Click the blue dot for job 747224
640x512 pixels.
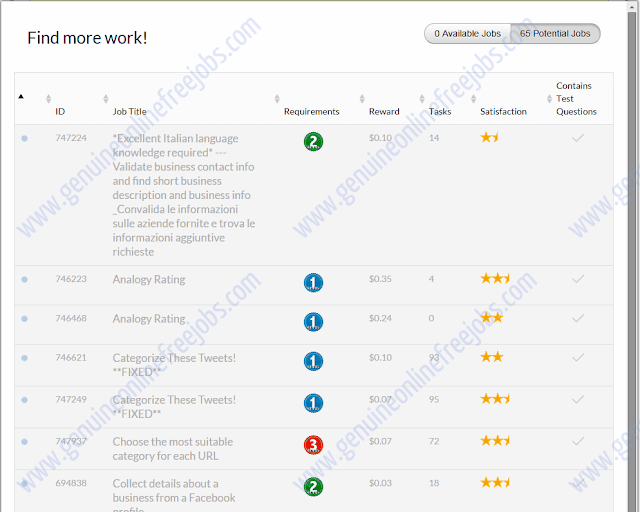point(24,138)
